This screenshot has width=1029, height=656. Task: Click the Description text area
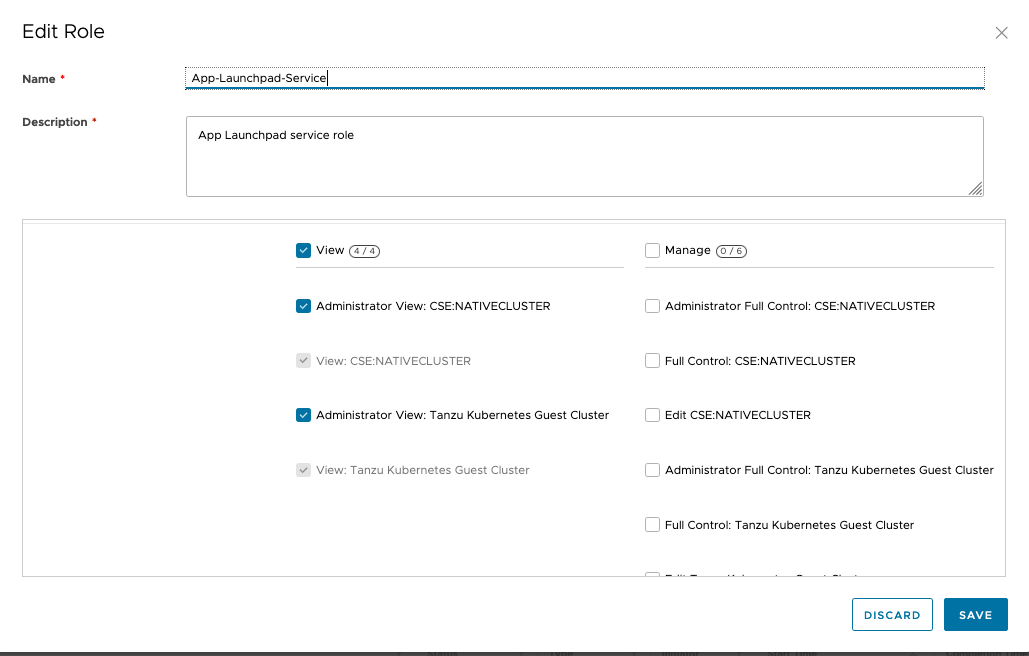point(584,156)
